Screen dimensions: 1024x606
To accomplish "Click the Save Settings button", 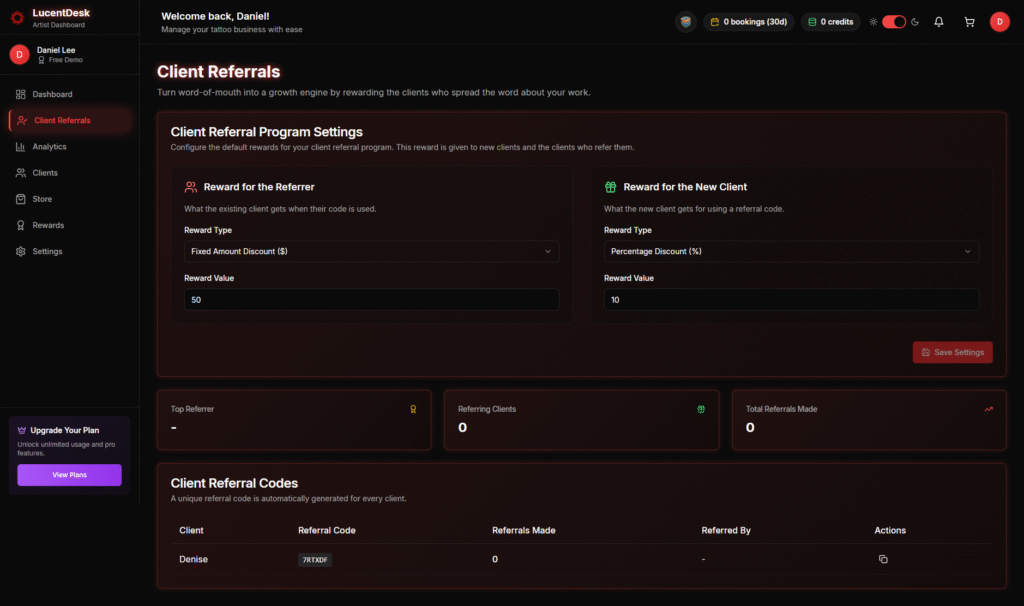I will (952, 352).
